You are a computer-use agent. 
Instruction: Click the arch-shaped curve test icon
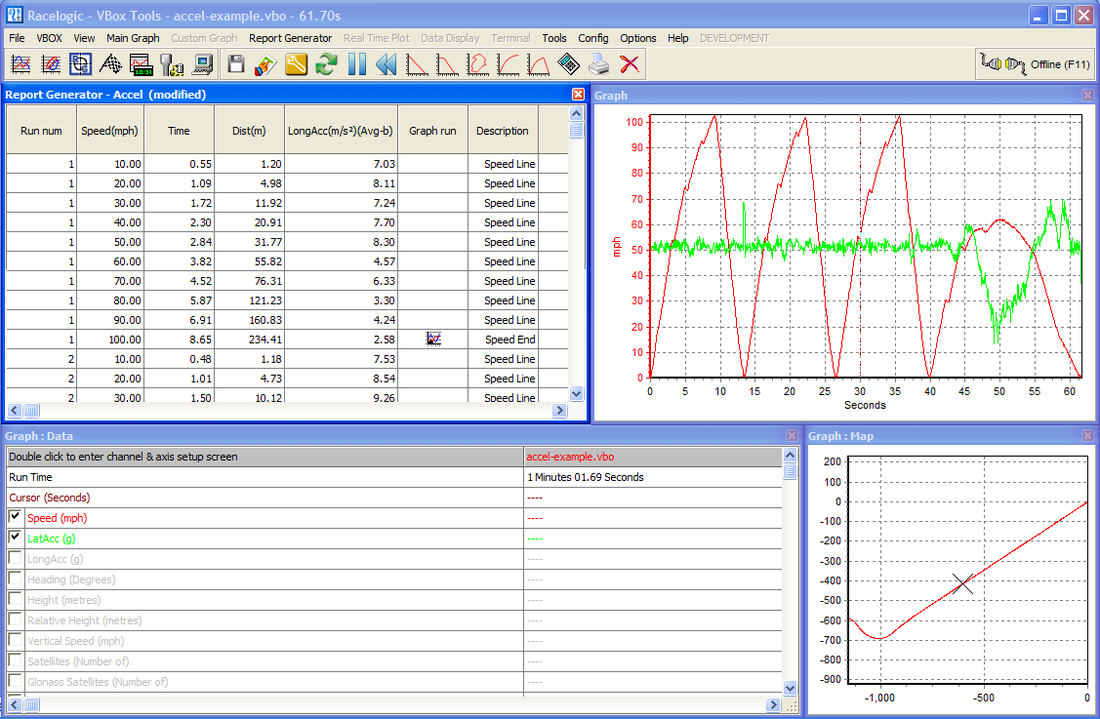[x=538, y=65]
